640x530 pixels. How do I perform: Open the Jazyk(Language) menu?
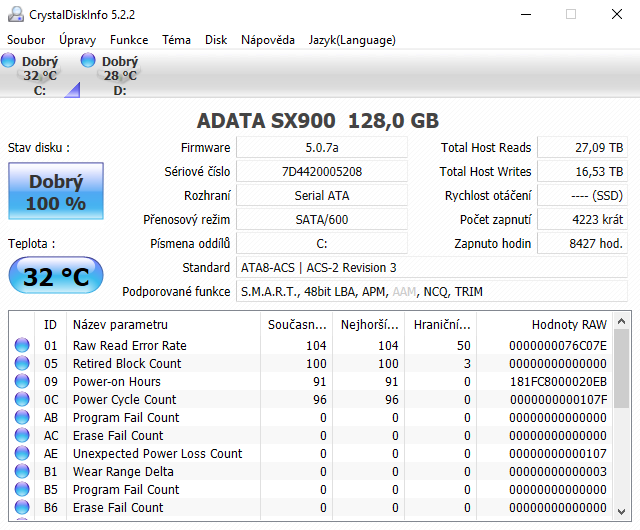tap(352, 40)
